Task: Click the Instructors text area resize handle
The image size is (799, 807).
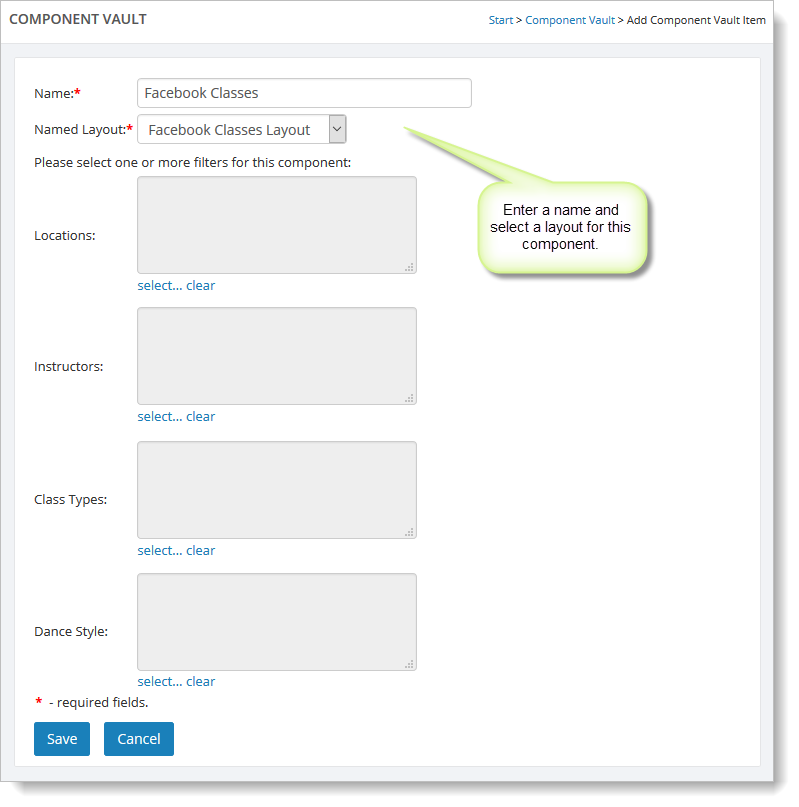Action: pyautogui.click(x=409, y=398)
